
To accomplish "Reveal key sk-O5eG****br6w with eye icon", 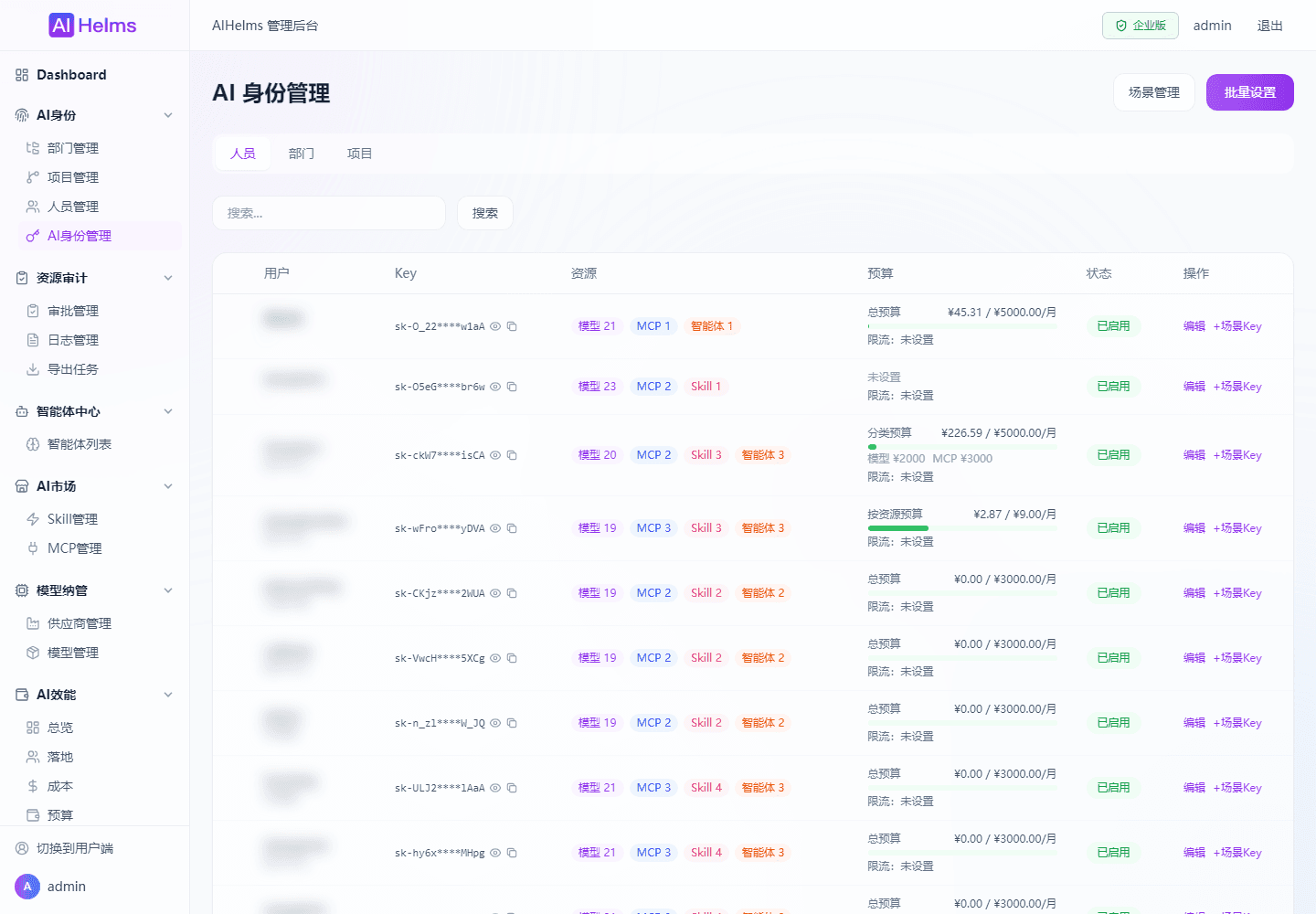I will point(495,387).
